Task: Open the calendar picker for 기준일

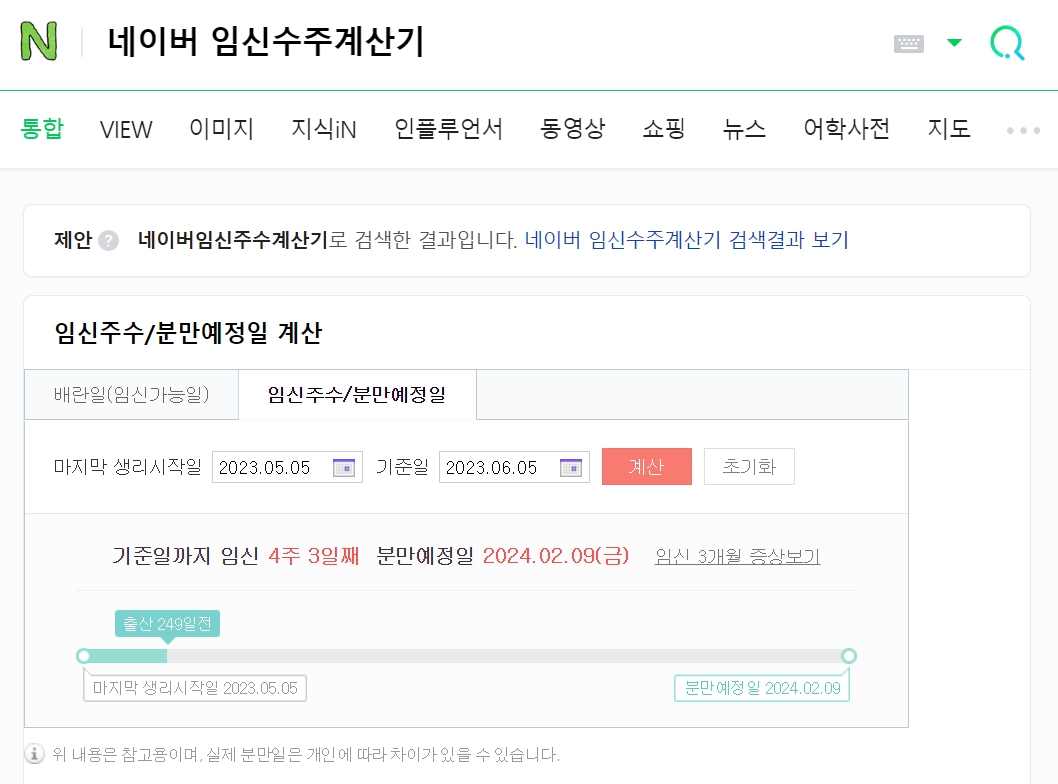Action: pos(568,466)
